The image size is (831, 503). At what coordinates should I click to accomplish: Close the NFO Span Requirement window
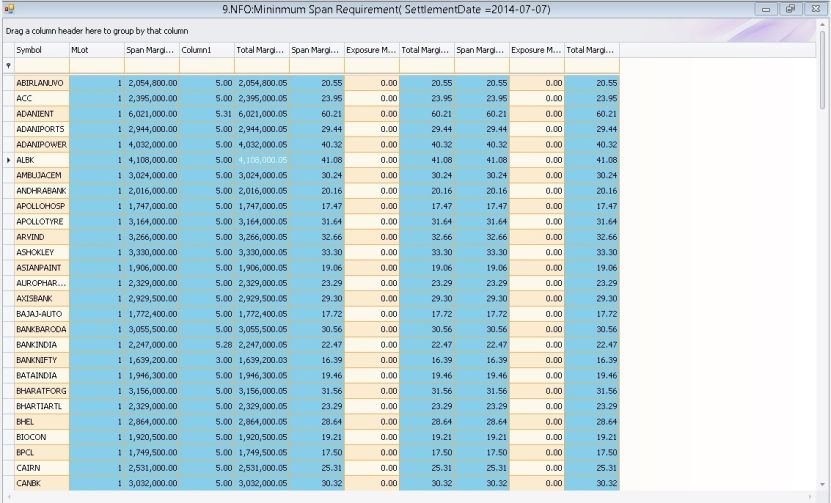point(815,9)
